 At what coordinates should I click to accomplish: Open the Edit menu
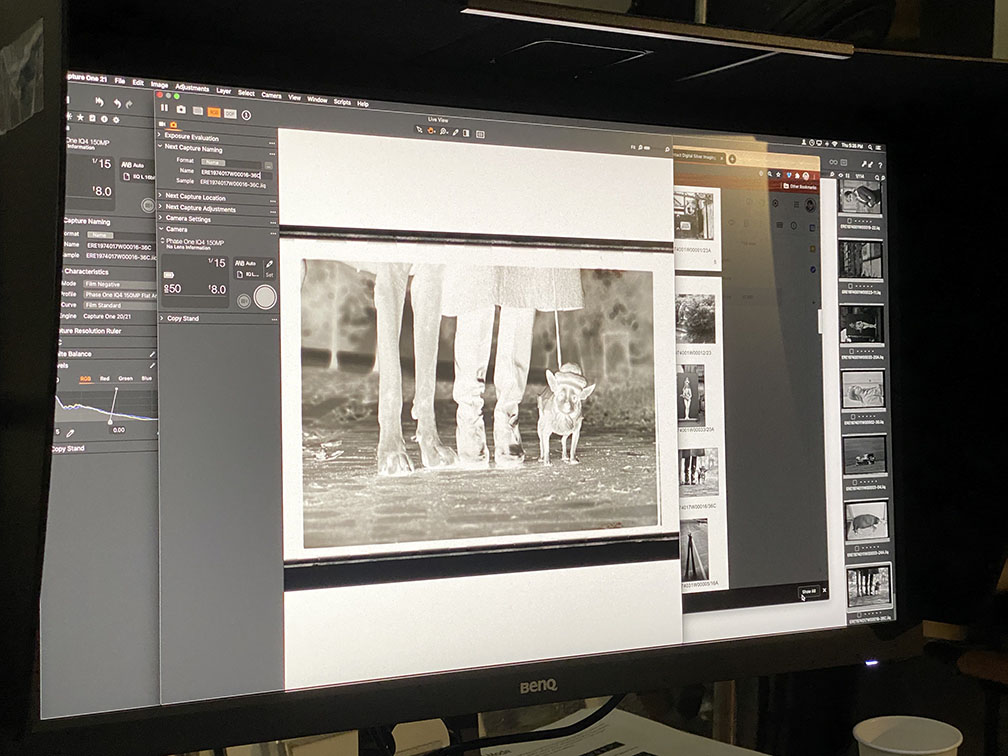(x=138, y=82)
